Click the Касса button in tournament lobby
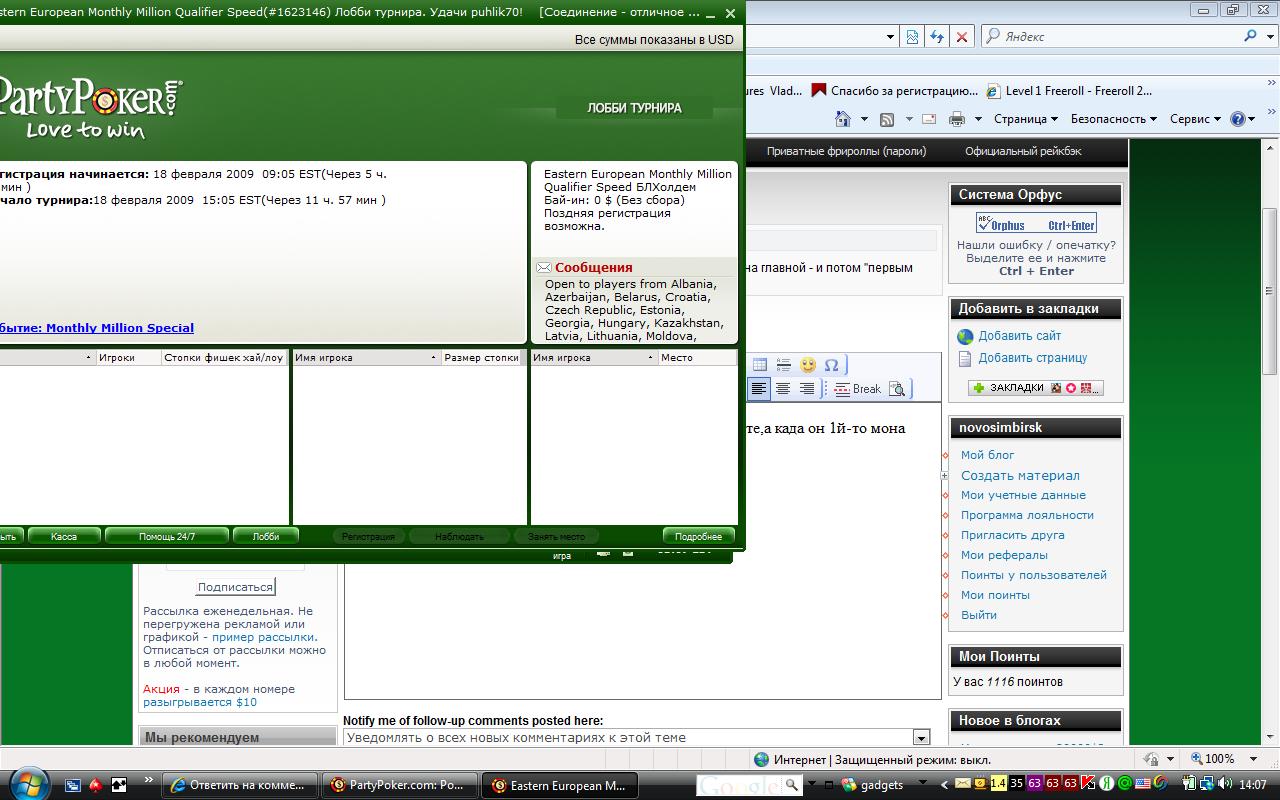Viewport: 1280px width, 800px height. tap(64, 537)
